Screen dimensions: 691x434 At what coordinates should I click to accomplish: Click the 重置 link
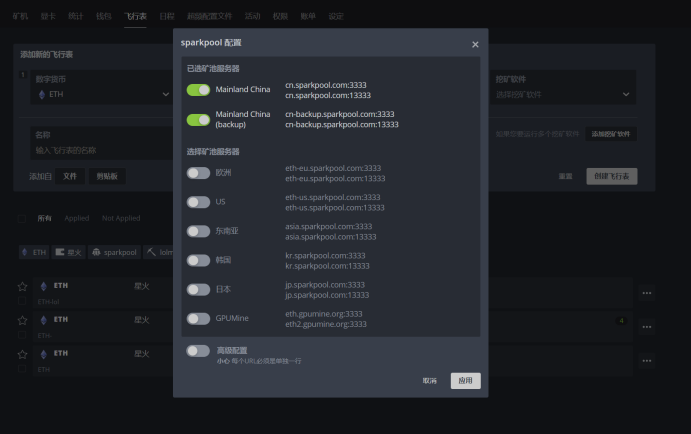[565, 176]
